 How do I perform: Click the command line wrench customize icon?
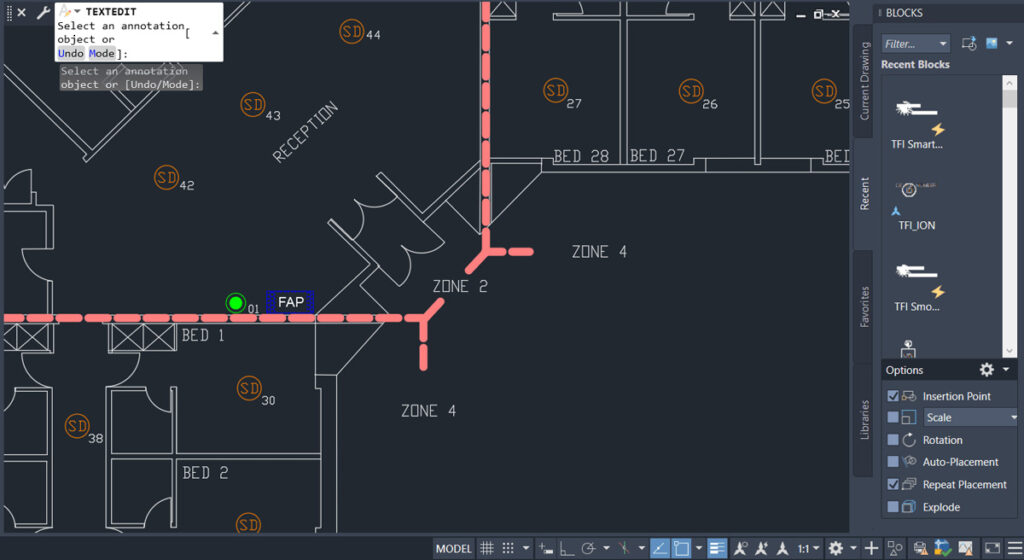pyautogui.click(x=42, y=12)
